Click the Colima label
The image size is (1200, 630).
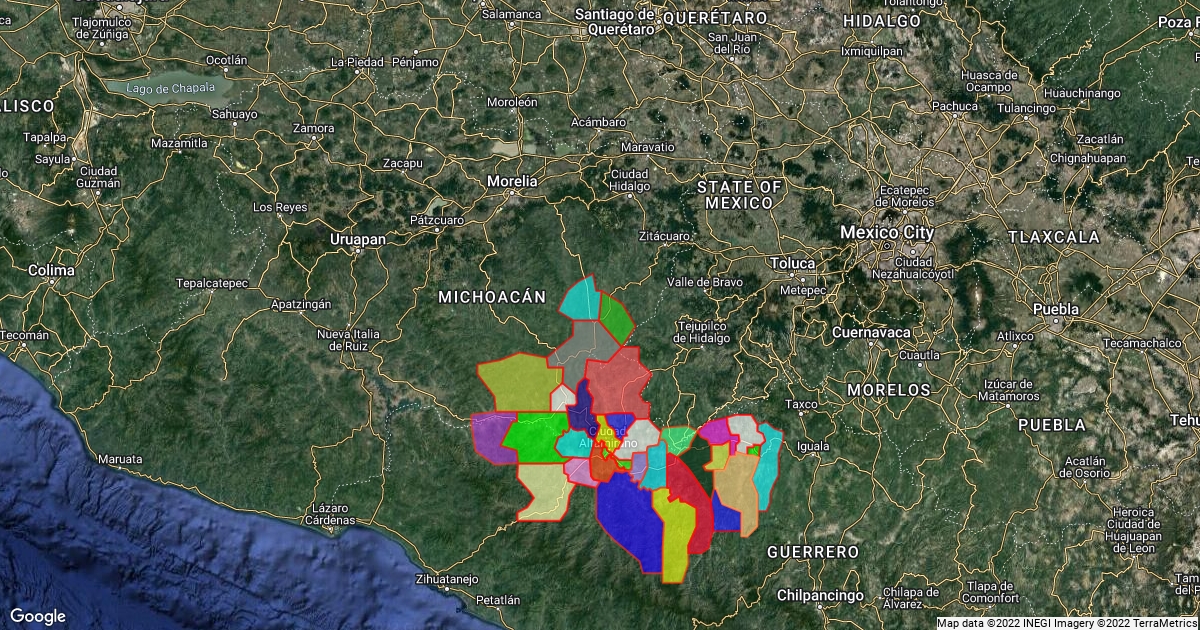coord(52,270)
